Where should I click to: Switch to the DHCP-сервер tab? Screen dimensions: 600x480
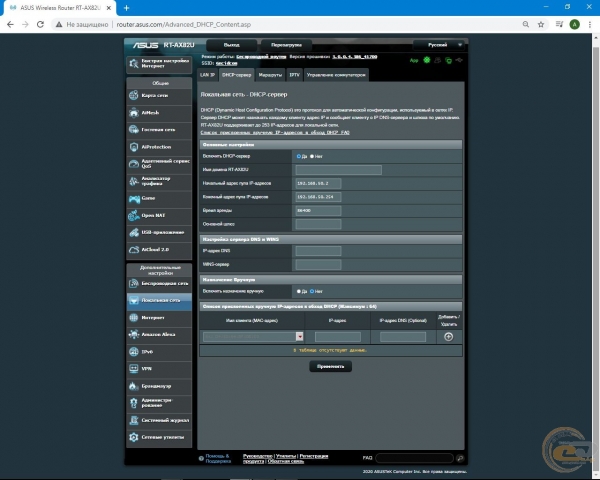[236, 75]
